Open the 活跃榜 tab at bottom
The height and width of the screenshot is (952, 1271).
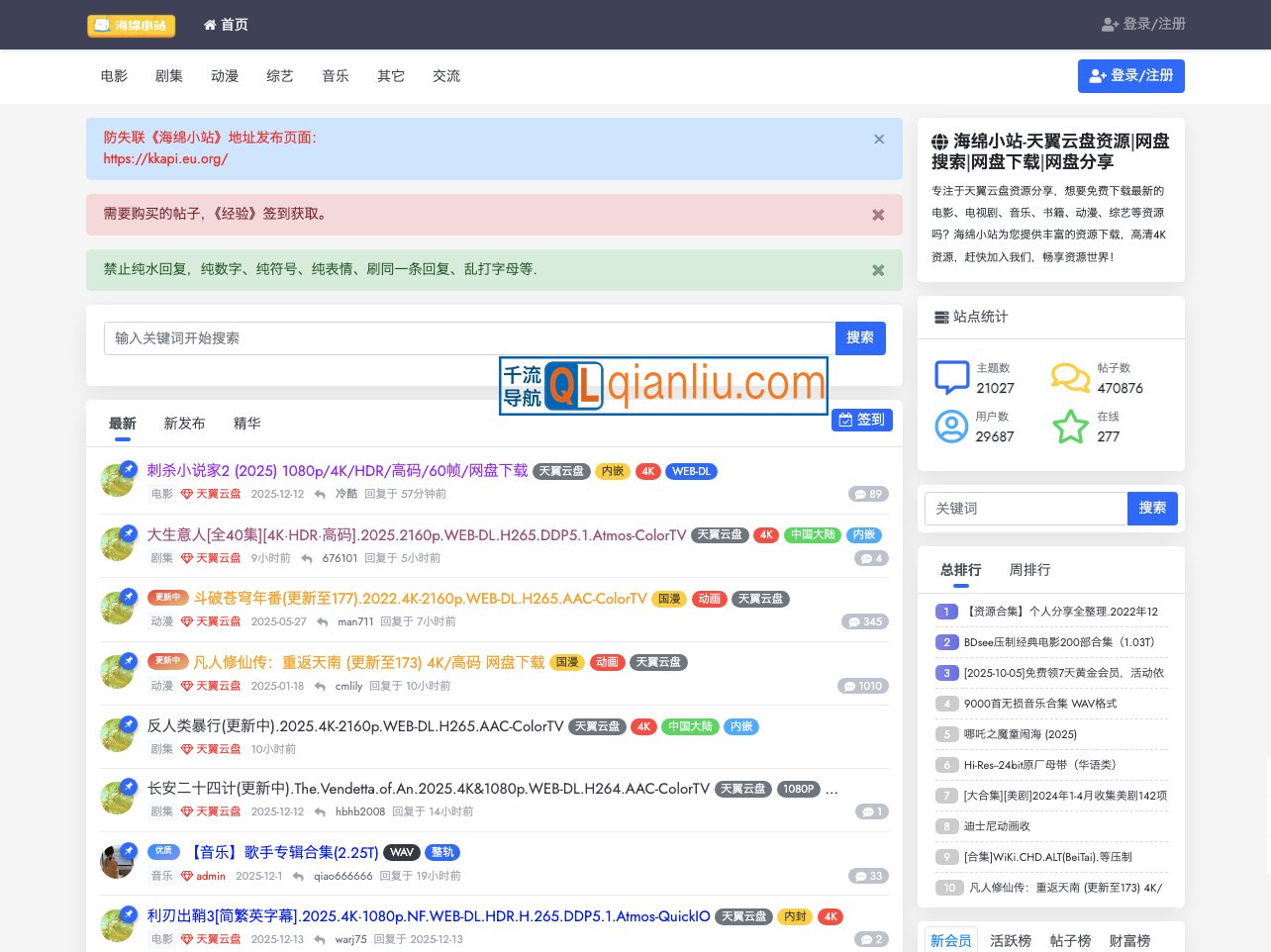(x=1010, y=940)
